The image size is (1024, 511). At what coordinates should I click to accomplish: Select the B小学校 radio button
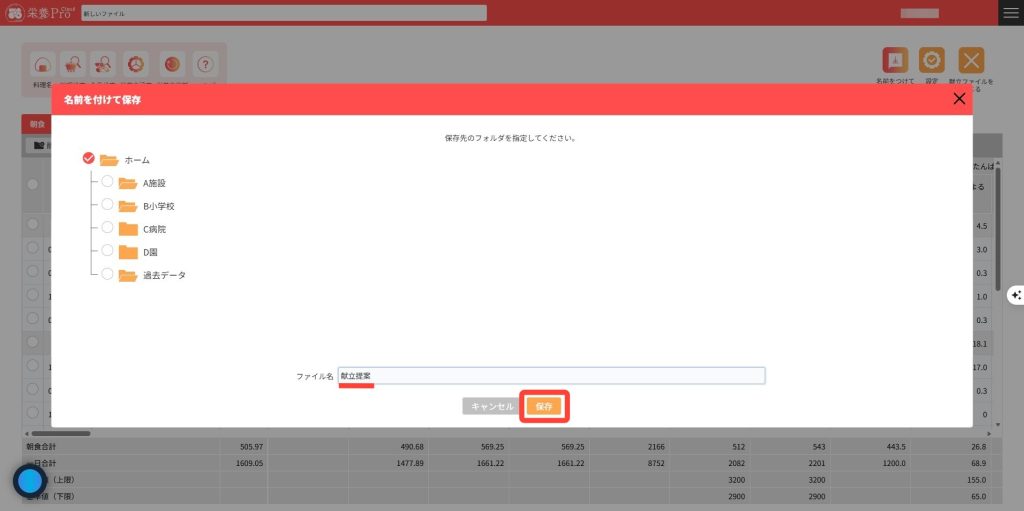(107, 205)
